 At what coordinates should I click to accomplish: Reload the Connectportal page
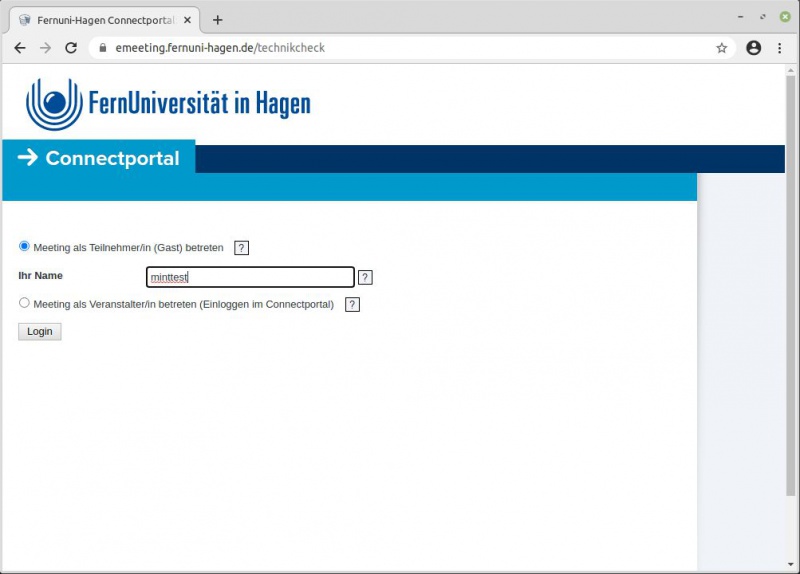tap(71, 48)
